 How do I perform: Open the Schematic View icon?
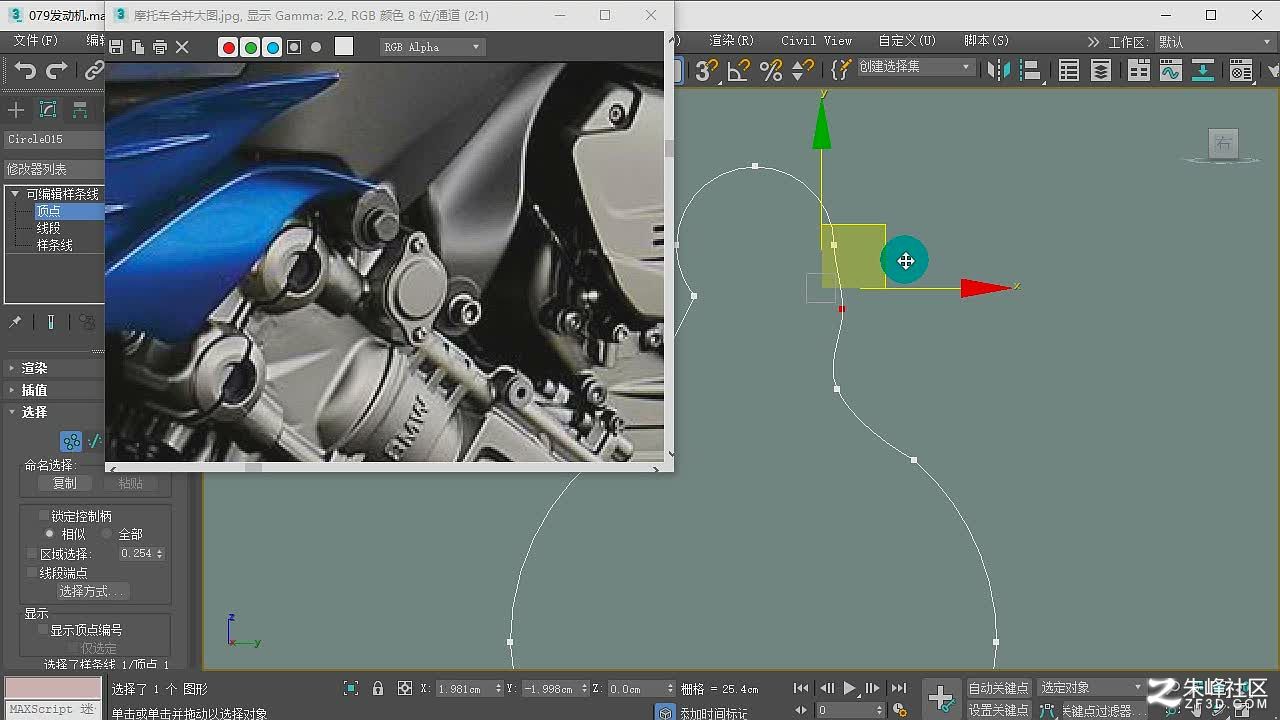coord(1203,70)
